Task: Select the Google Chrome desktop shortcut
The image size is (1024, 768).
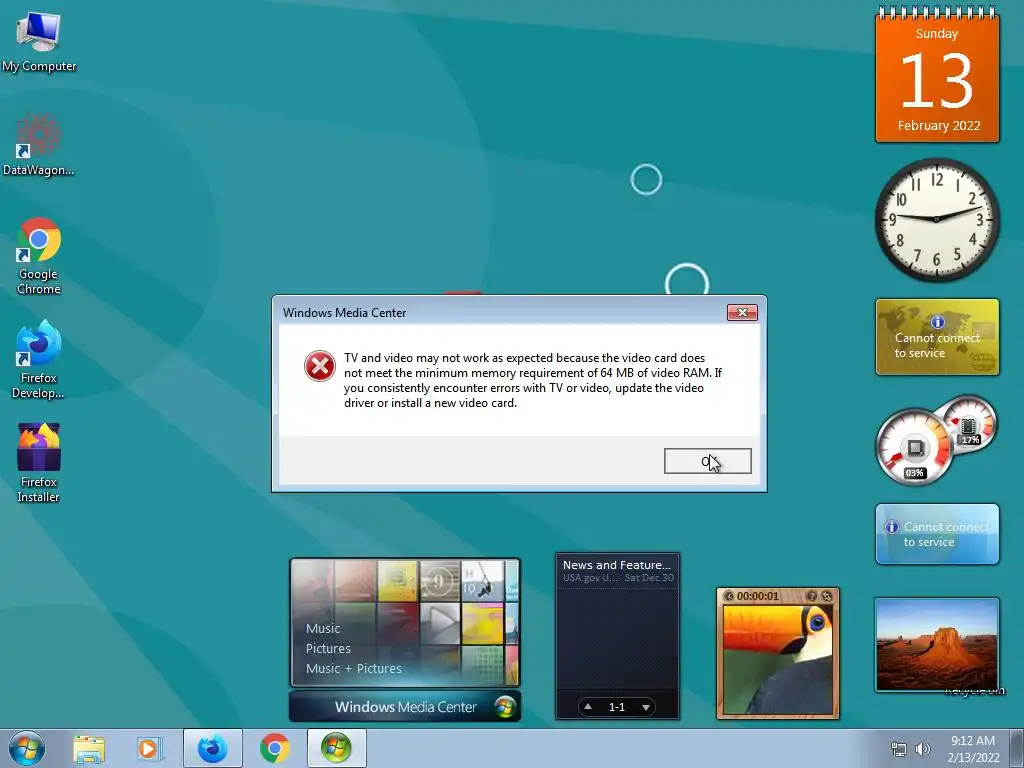Action: click(x=39, y=255)
